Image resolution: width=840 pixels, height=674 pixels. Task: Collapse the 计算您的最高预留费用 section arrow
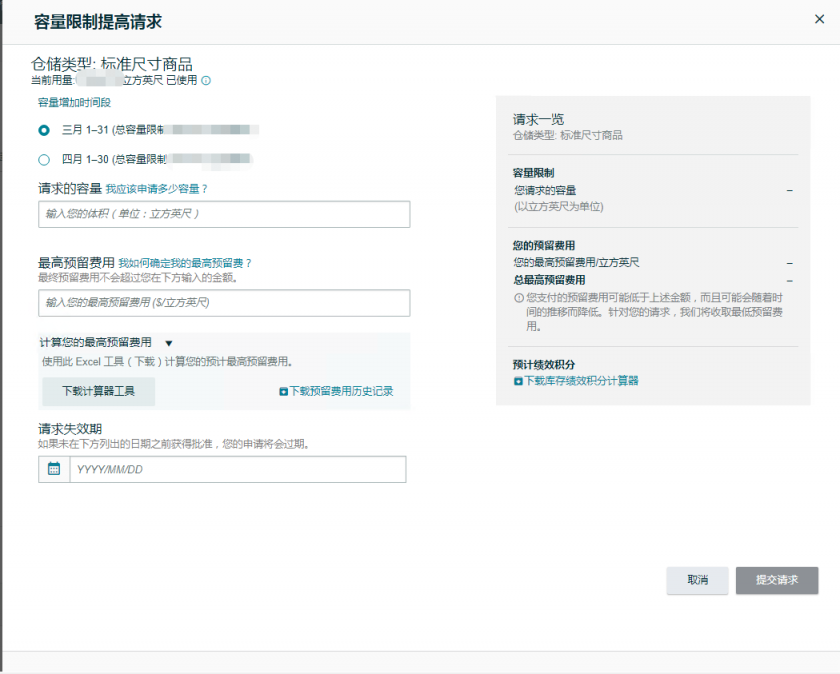click(169, 343)
